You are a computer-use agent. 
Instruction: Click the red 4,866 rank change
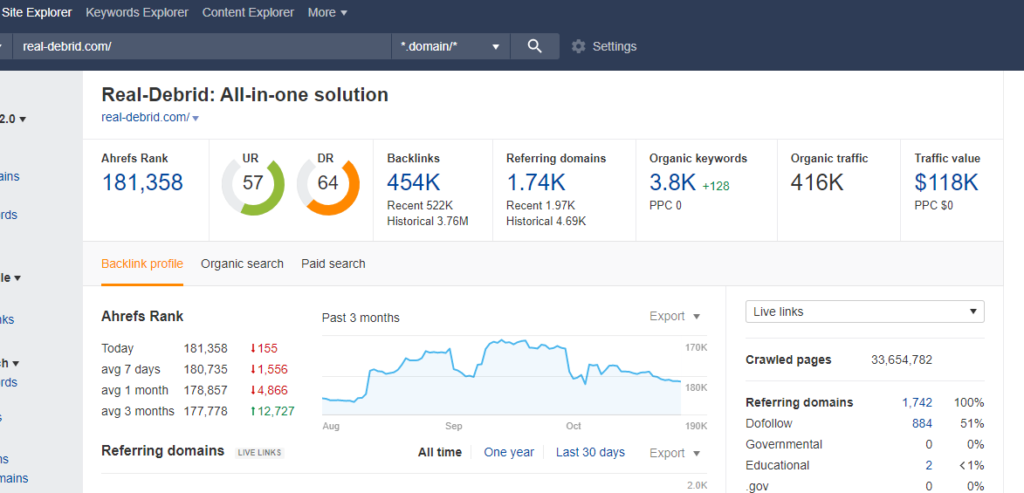point(269,390)
